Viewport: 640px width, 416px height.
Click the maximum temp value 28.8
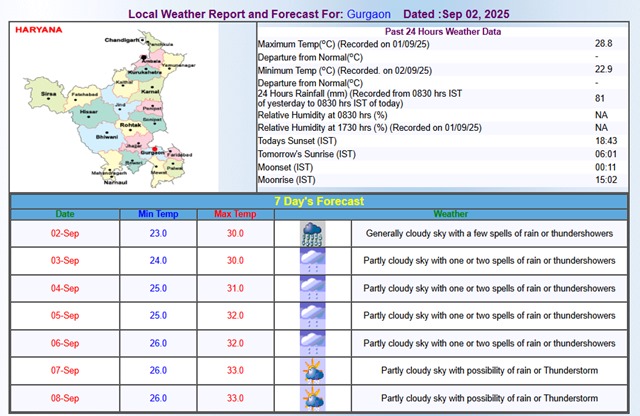[604, 43]
